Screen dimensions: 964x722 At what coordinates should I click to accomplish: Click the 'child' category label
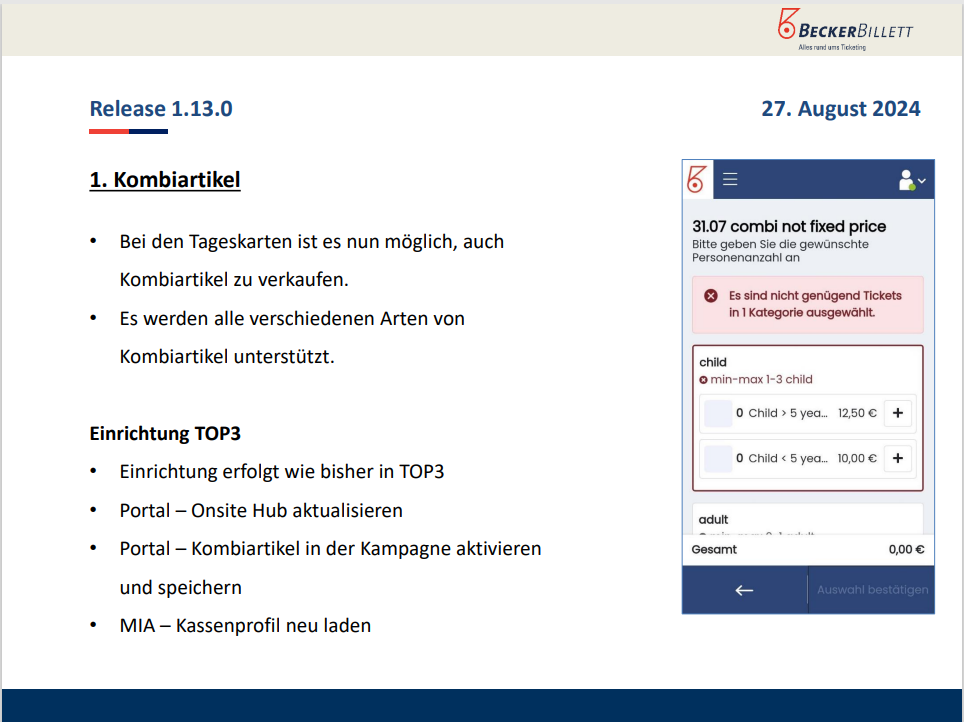(x=713, y=362)
